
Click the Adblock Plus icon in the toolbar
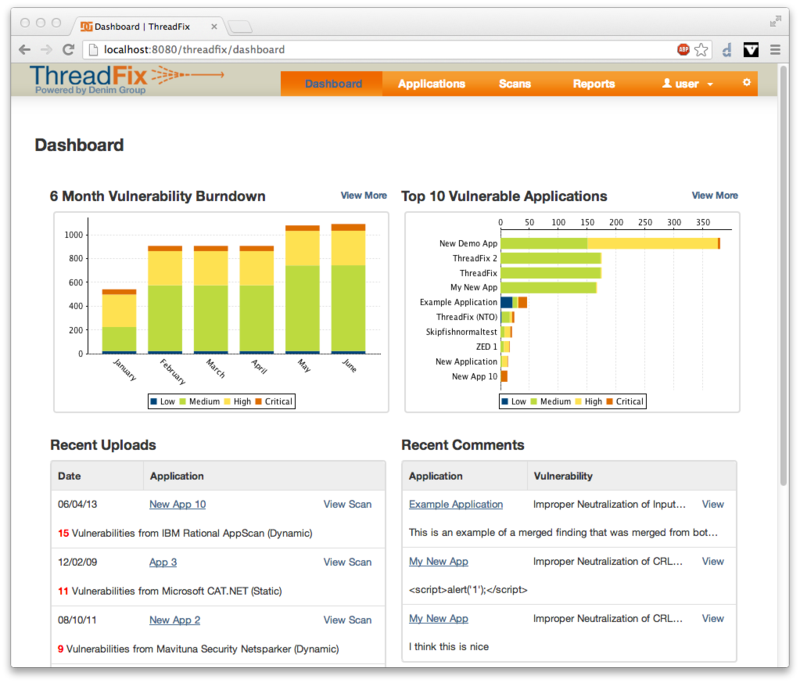(x=681, y=48)
